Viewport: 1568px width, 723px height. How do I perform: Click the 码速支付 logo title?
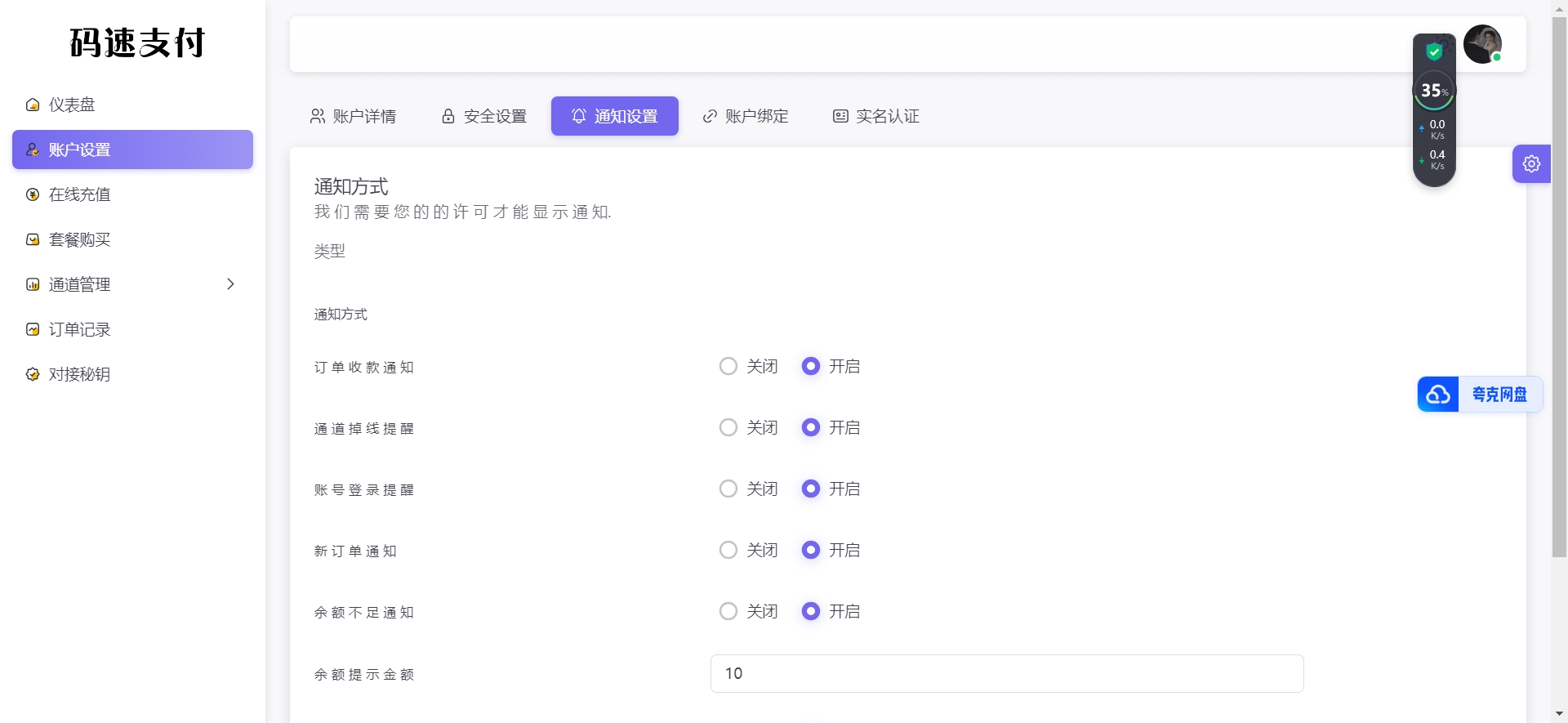(136, 42)
